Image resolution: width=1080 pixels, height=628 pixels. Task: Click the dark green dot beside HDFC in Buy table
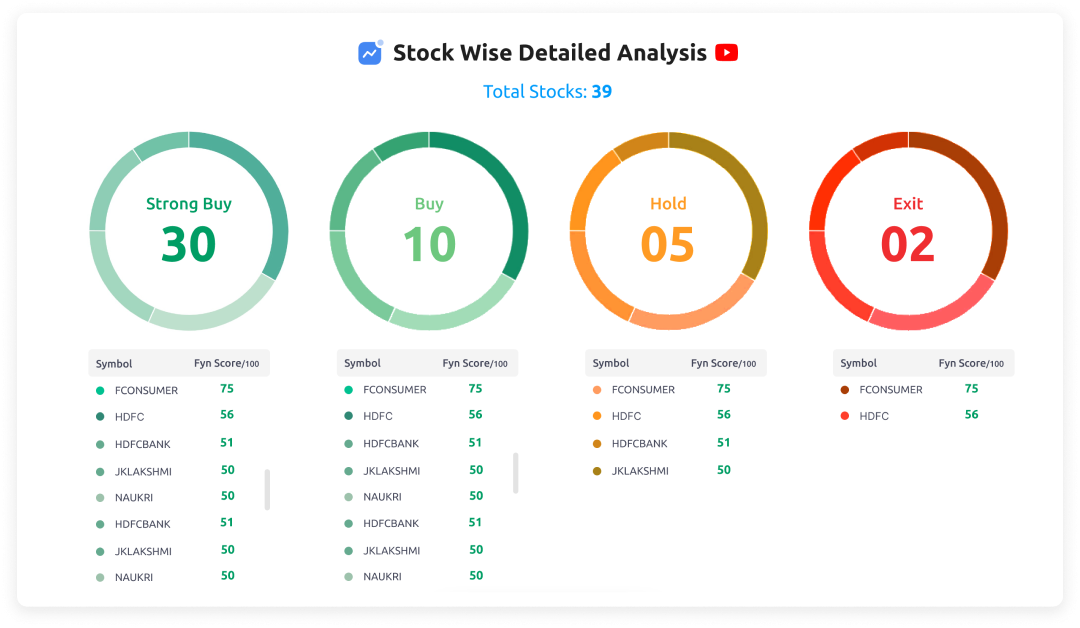349,416
